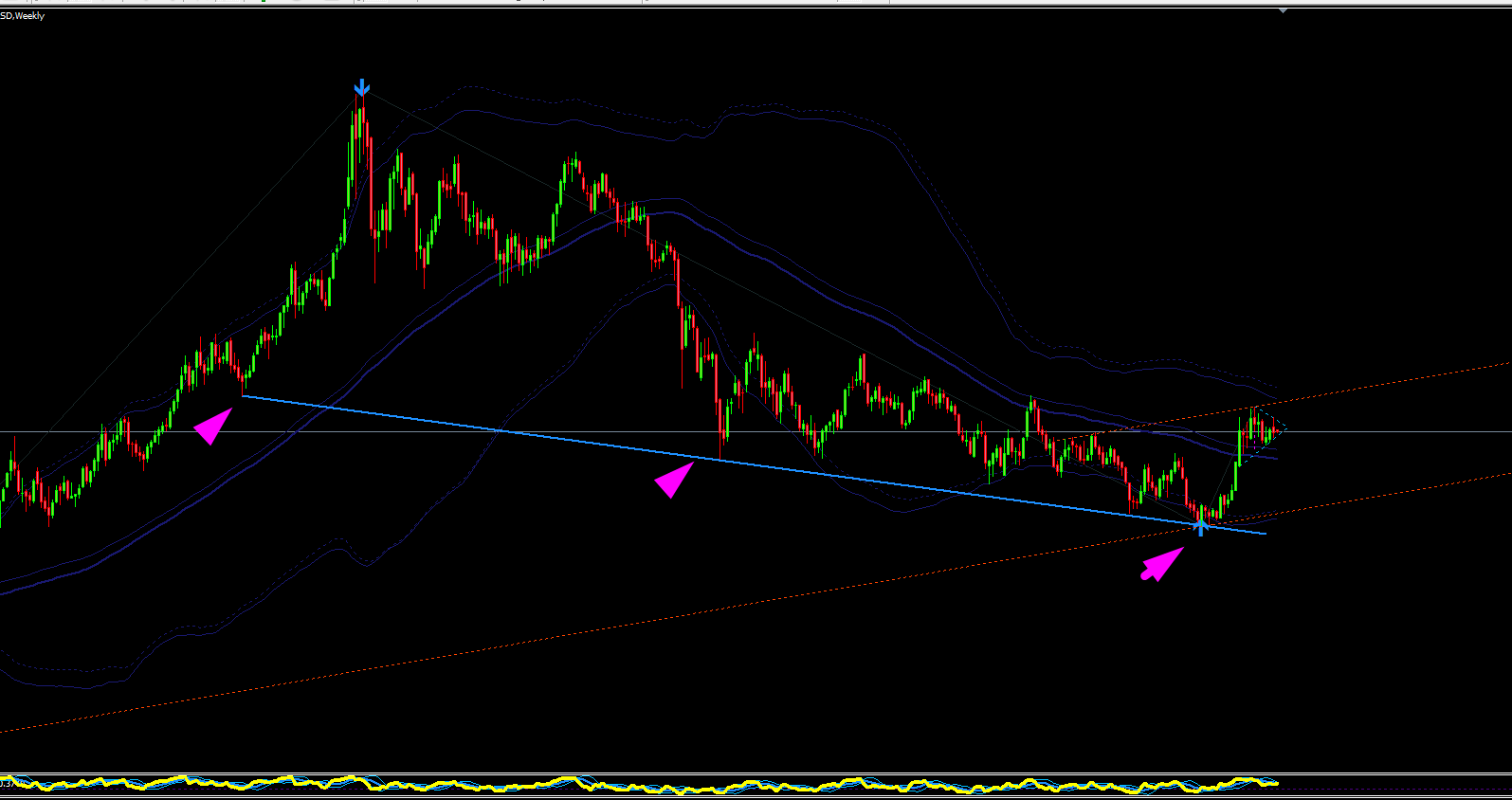Select the solid blue descending trend line
Viewport: 1512px width, 800px height.
pos(754,464)
